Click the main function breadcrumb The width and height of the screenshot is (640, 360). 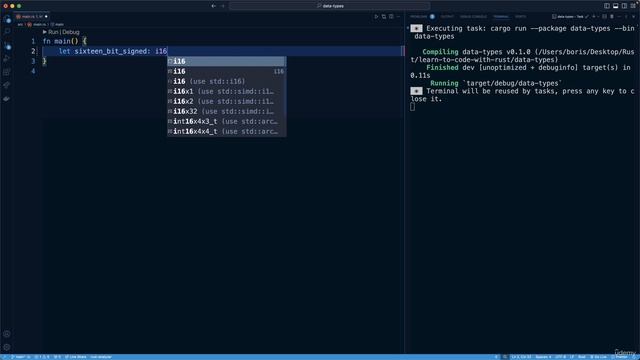pos(58,24)
